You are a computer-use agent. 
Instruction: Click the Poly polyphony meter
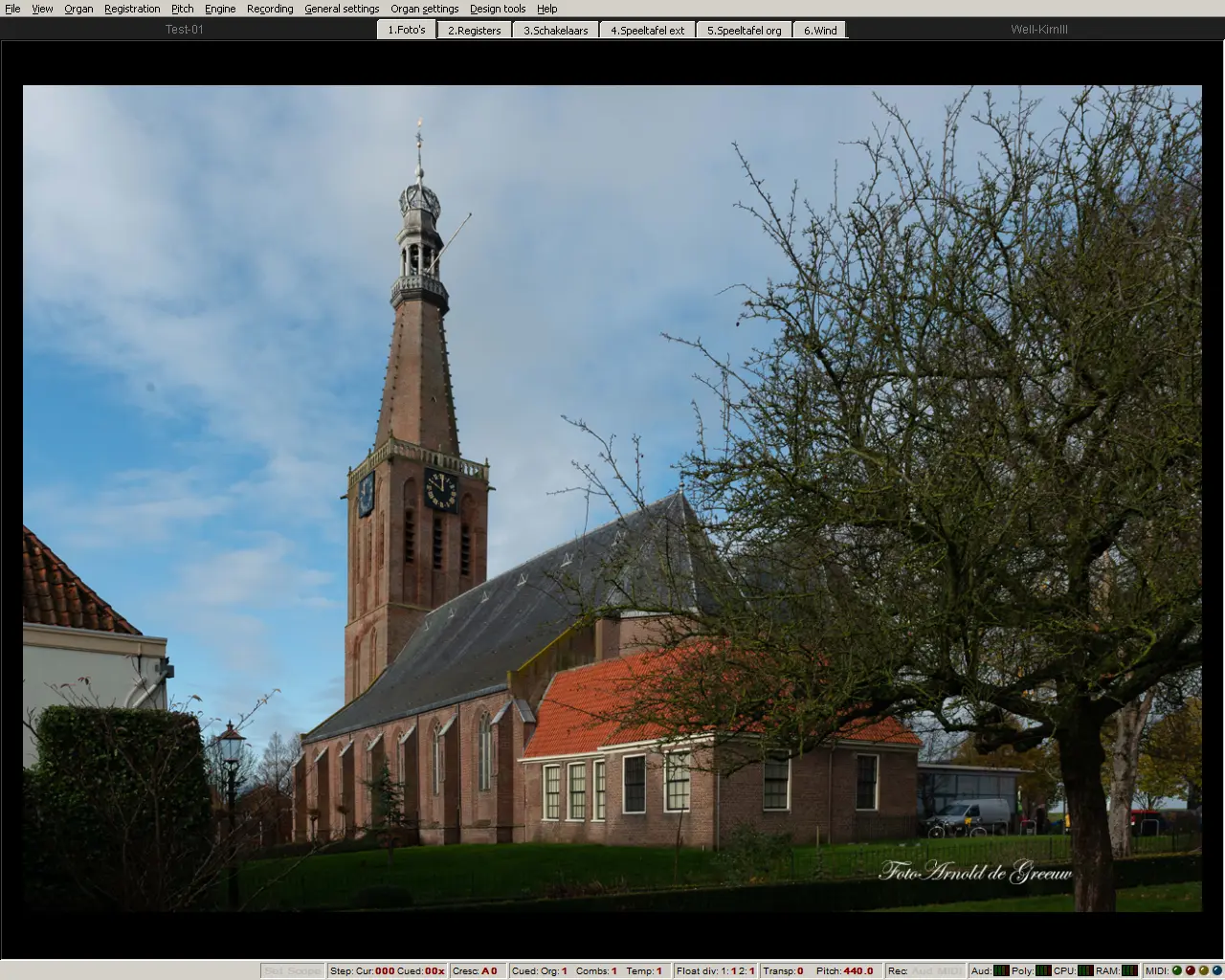(x=1043, y=970)
